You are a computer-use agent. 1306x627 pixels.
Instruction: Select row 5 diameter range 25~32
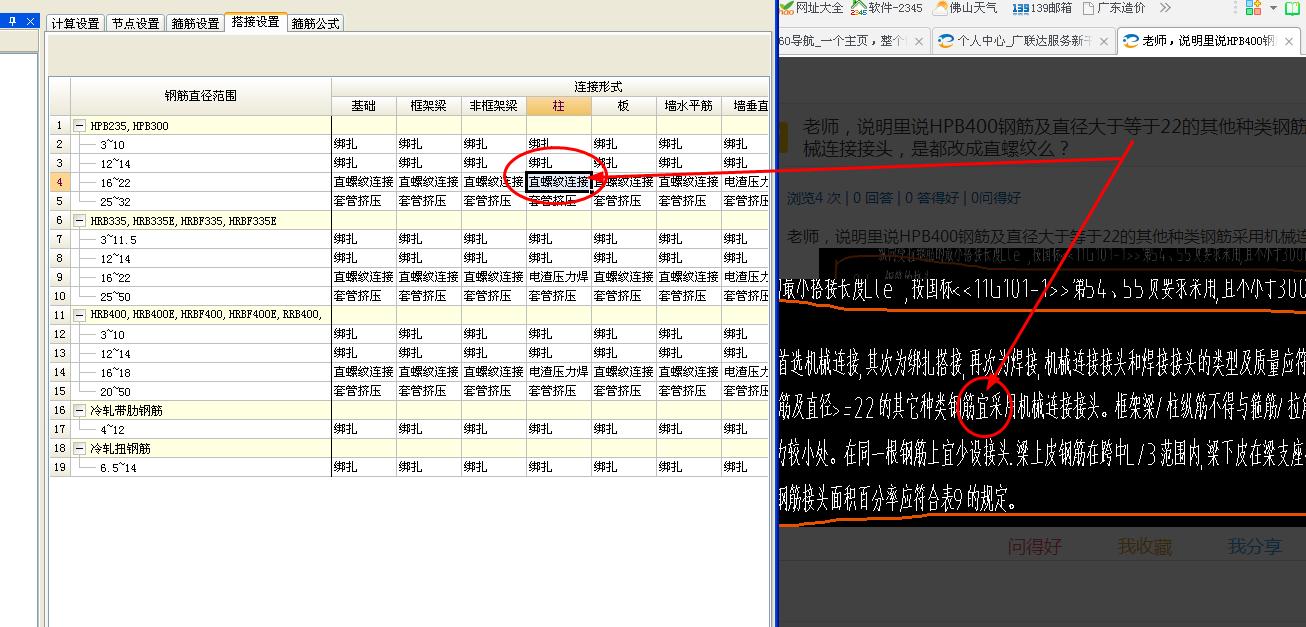pos(201,201)
